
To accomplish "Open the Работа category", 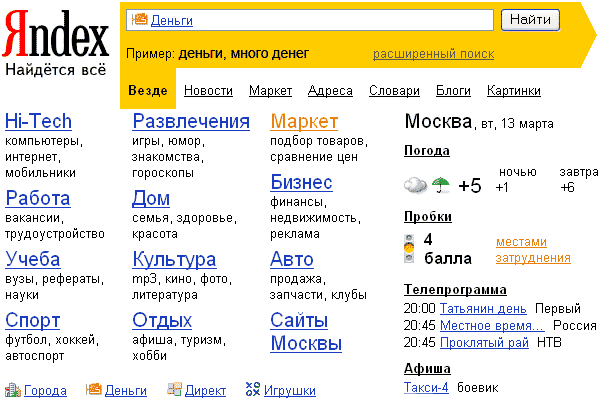I will click(x=38, y=198).
